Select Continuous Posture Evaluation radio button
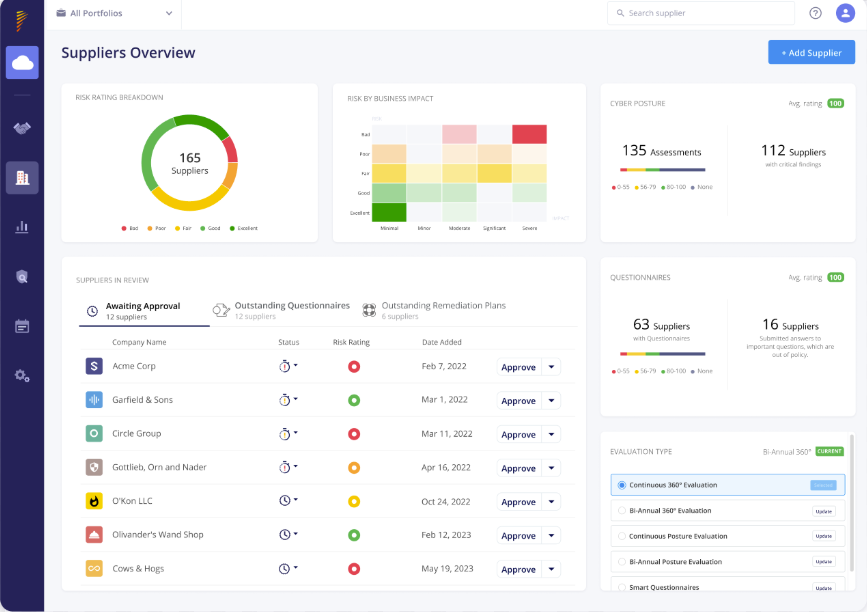This screenshot has height=612, width=867. [621, 536]
